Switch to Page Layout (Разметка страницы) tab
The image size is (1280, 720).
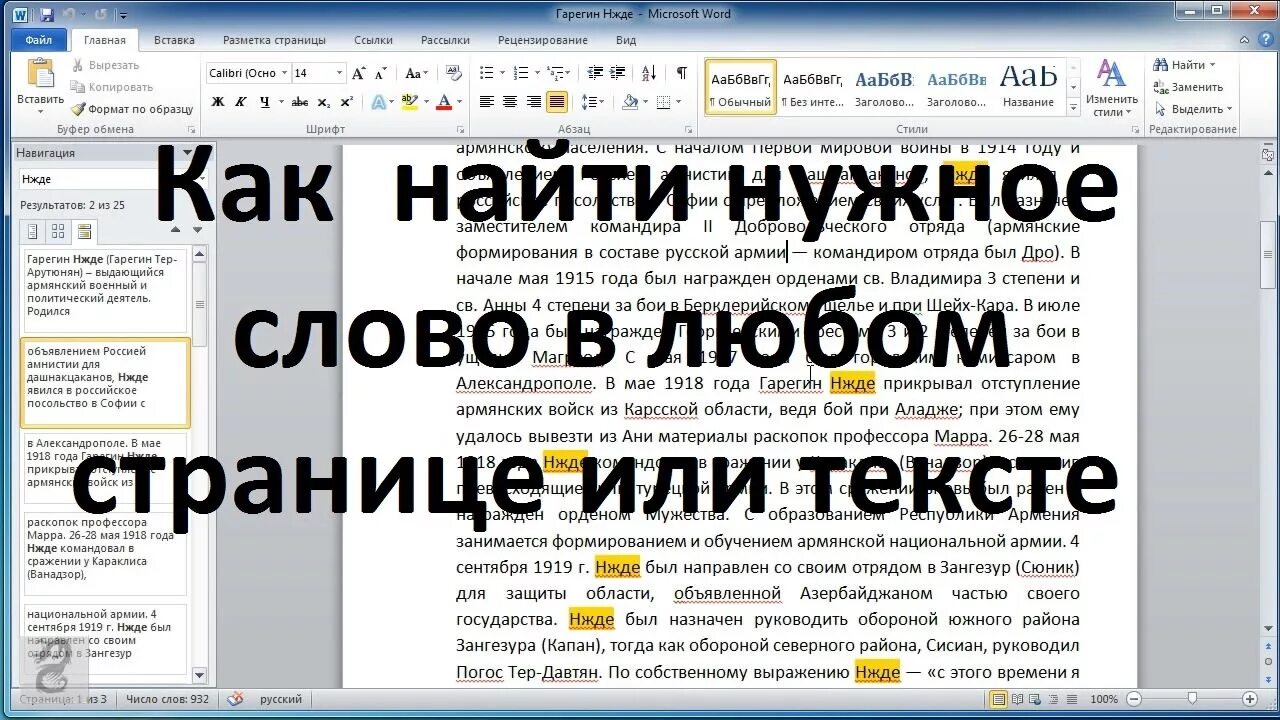pos(274,40)
